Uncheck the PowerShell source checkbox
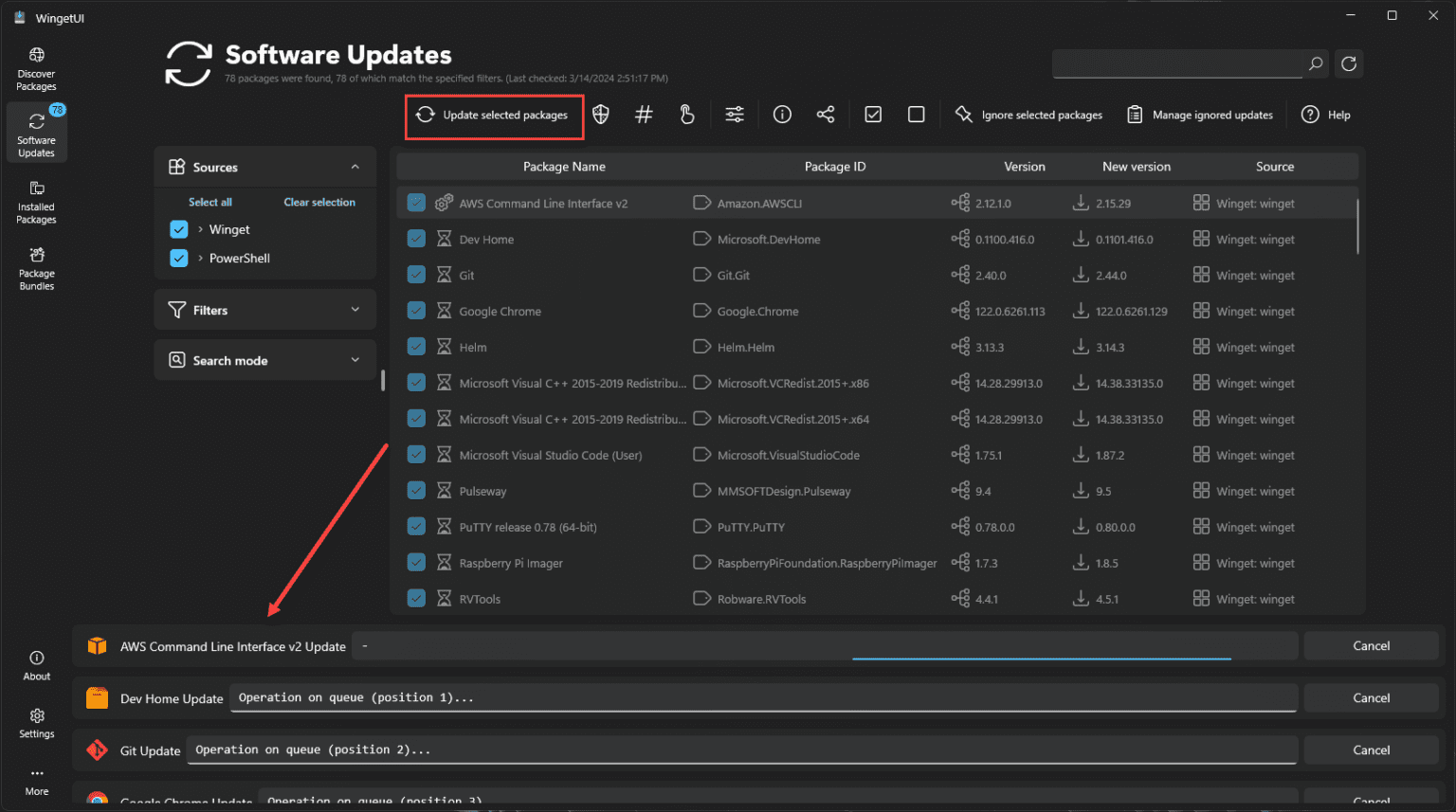Viewport: 1456px width, 812px height. point(179,258)
